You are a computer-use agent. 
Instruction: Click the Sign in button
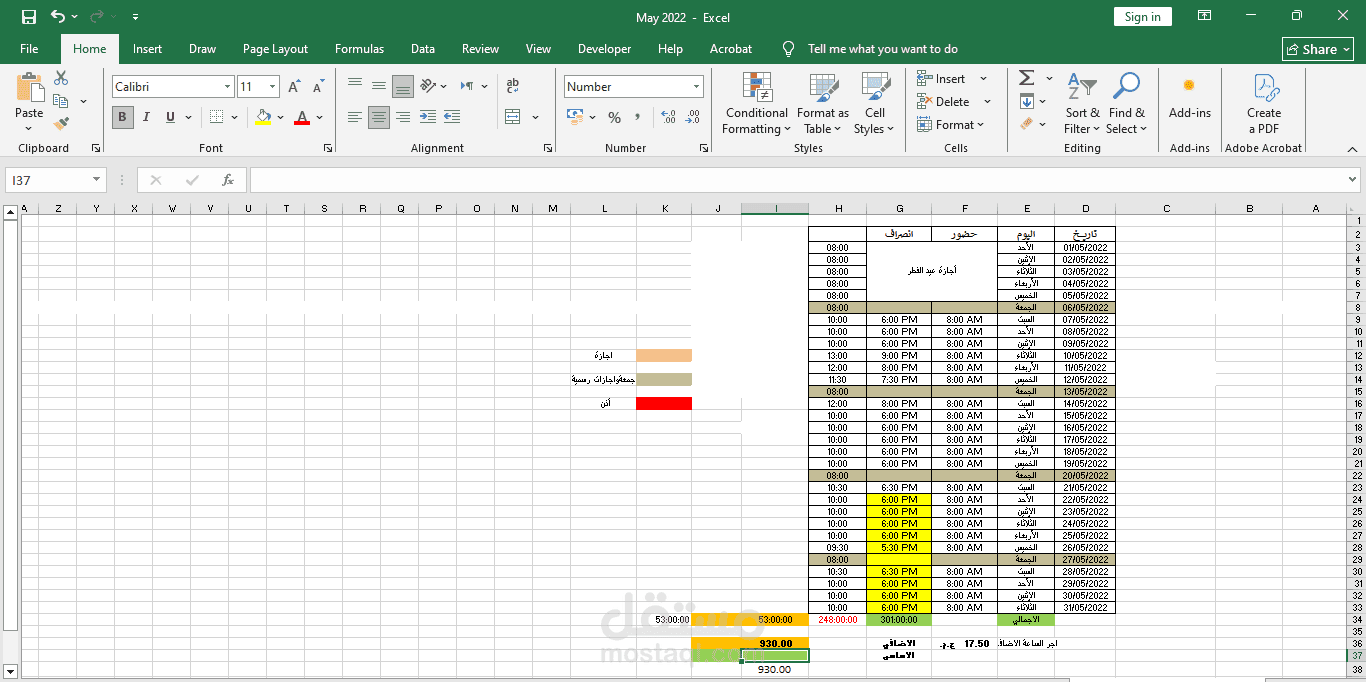click(x=1142, y=17)
